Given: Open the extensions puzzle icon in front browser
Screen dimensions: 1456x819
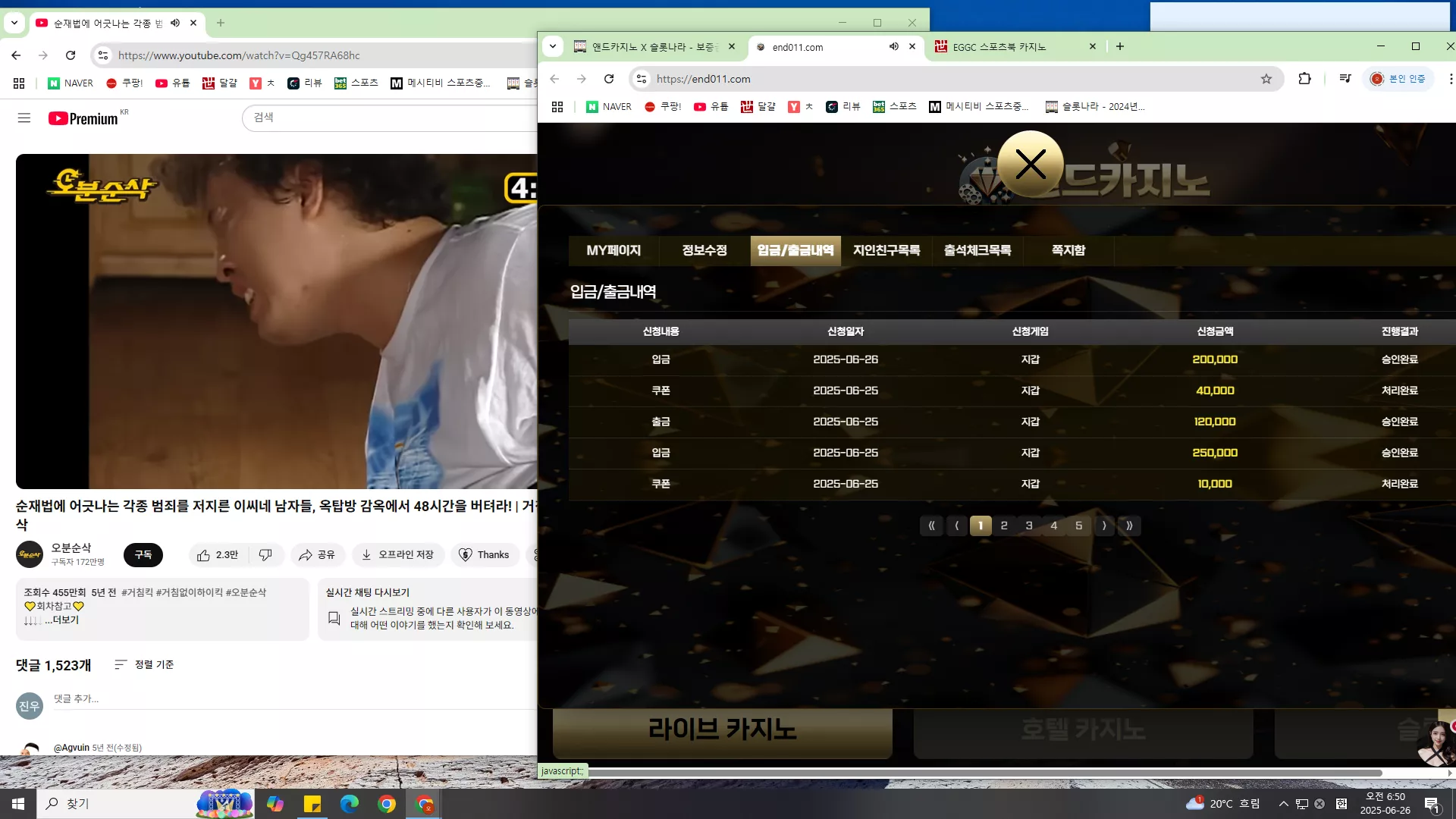Looking at the screenshot, I should [1305, 79].
